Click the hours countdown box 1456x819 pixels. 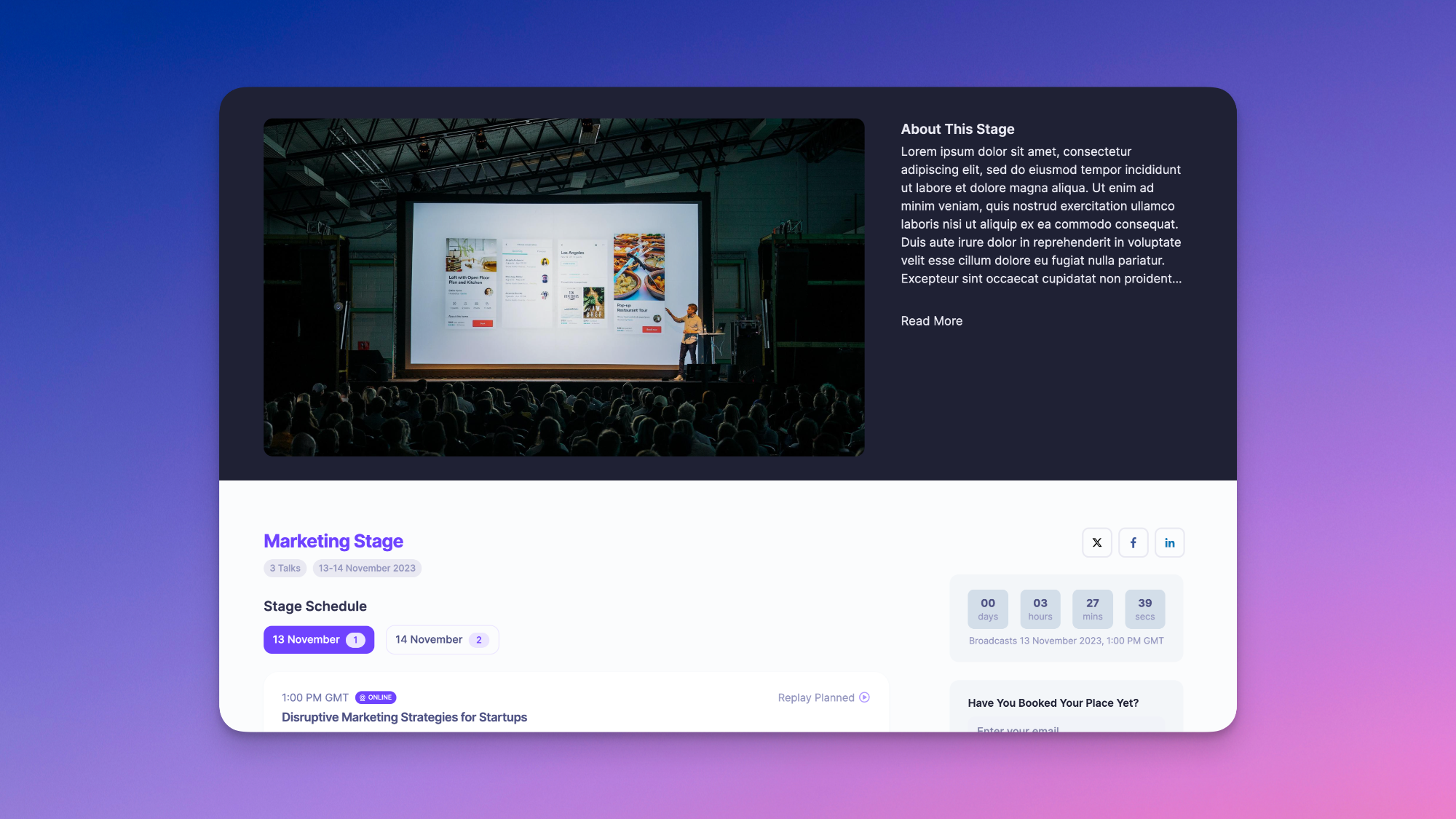pyautogui.click(x=1040, y=609)
